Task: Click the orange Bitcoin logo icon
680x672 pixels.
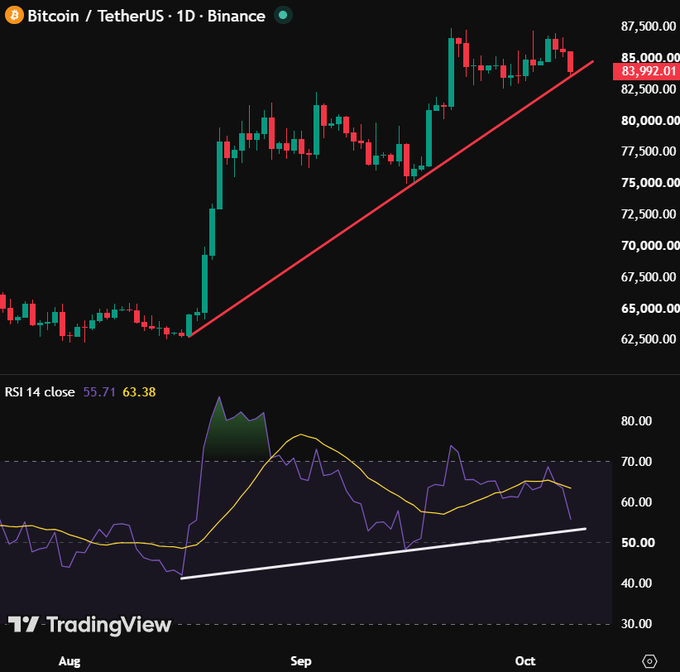Action: coord(14,16)
